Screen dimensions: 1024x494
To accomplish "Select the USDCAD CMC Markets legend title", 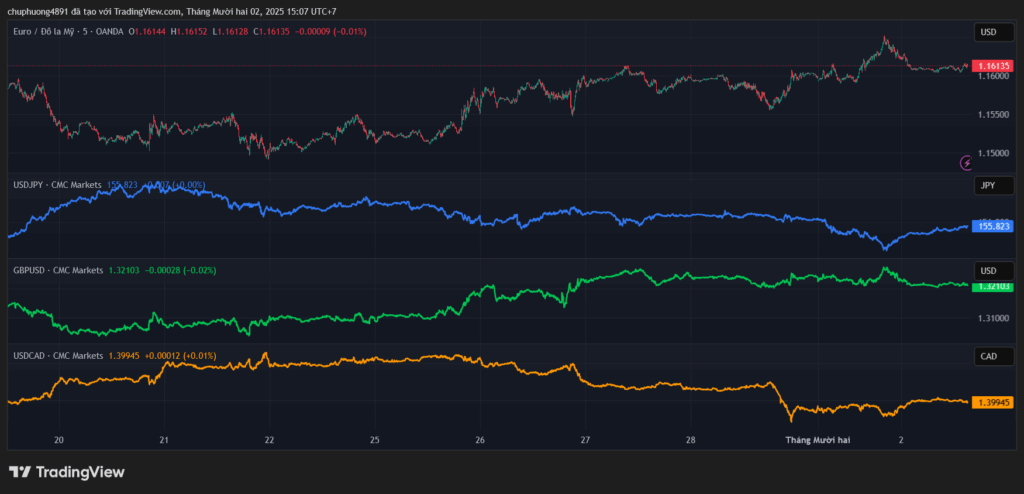I will point(58,355).
